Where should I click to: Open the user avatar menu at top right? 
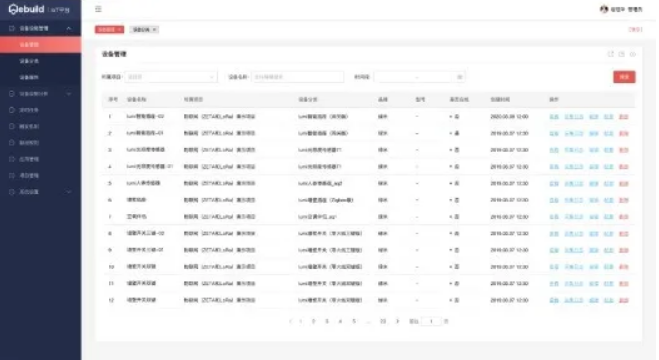pyautogui.click(x=604, y=9)
